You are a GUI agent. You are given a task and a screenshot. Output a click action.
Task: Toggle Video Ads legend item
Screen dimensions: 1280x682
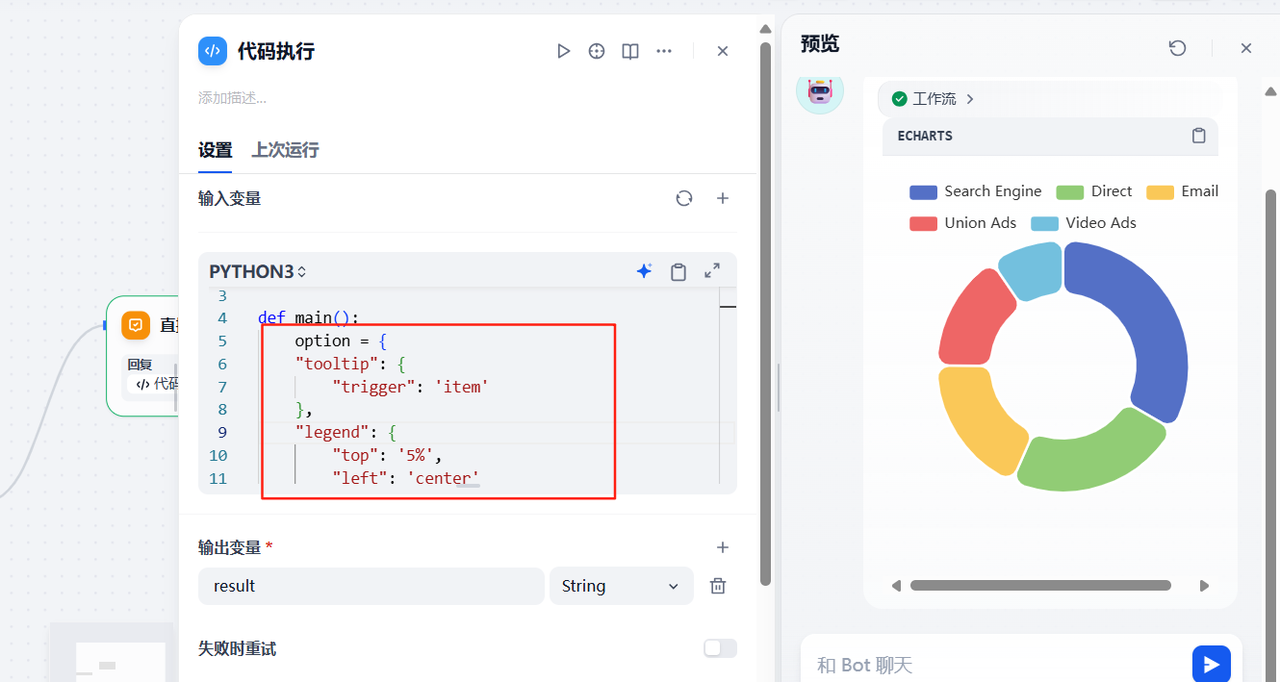click(1084, 223)
